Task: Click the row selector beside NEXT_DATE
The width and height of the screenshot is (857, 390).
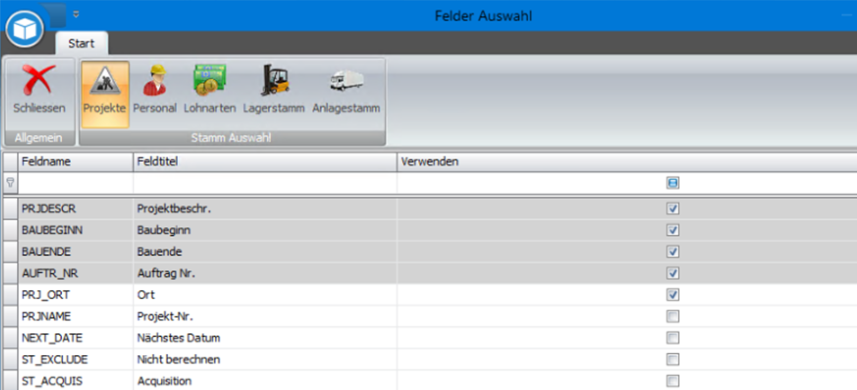Action: point(10,338)
